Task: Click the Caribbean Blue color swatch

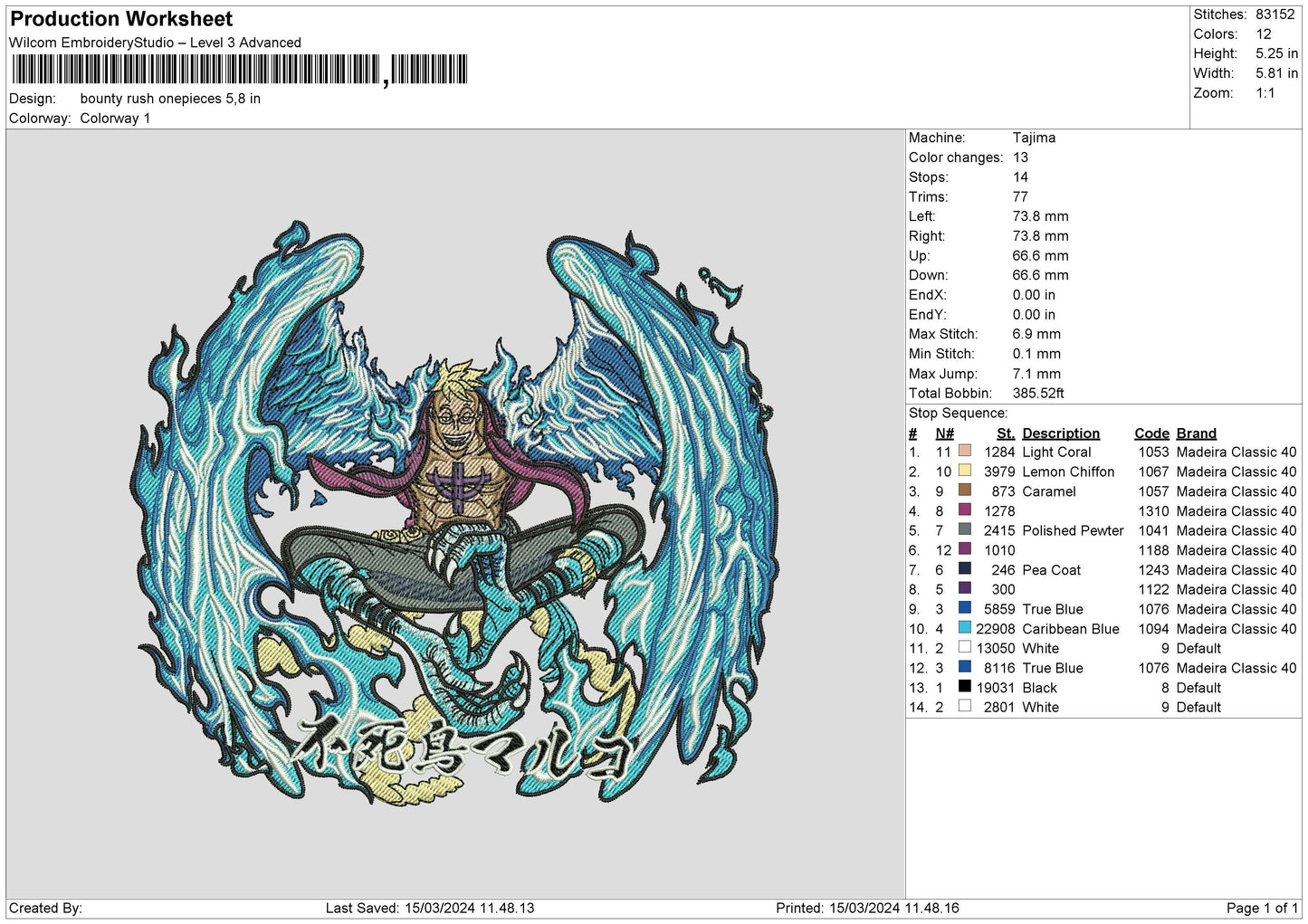Action: pyautogui.click(x=965, y=628)
